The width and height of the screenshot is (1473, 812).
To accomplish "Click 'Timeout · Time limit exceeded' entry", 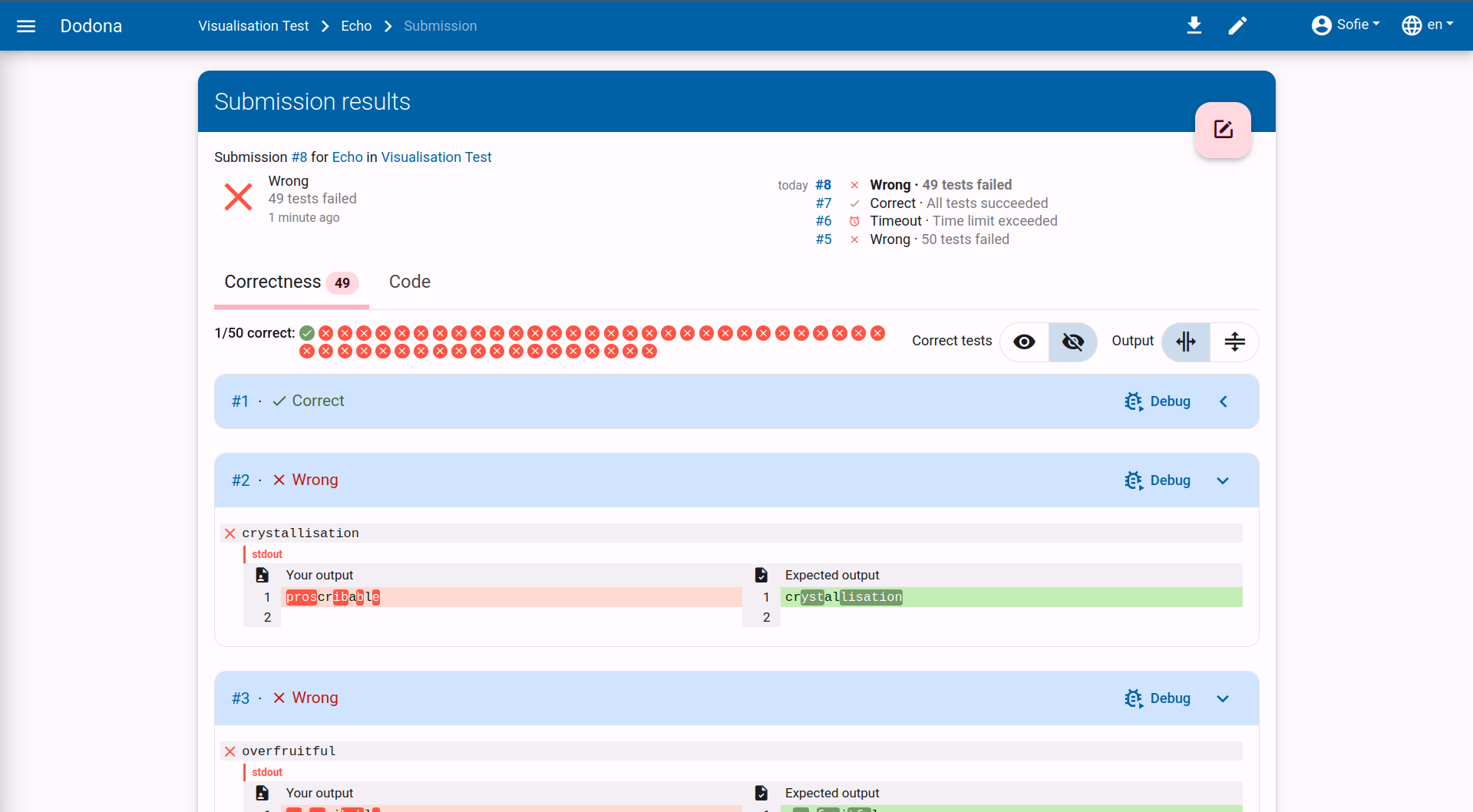I will pyautogui.click(x=963, y=221).
